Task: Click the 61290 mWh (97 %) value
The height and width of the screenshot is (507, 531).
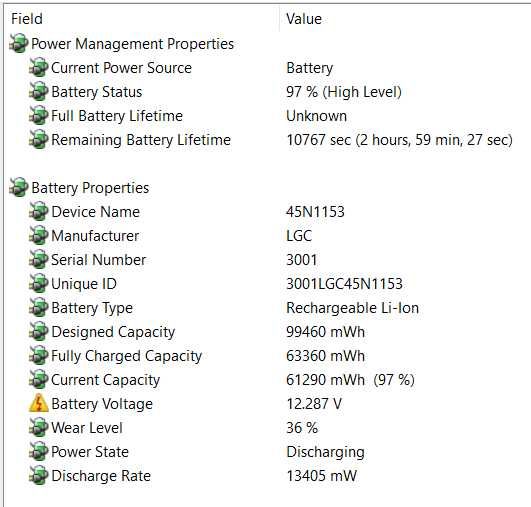Action: pos(351,380)
